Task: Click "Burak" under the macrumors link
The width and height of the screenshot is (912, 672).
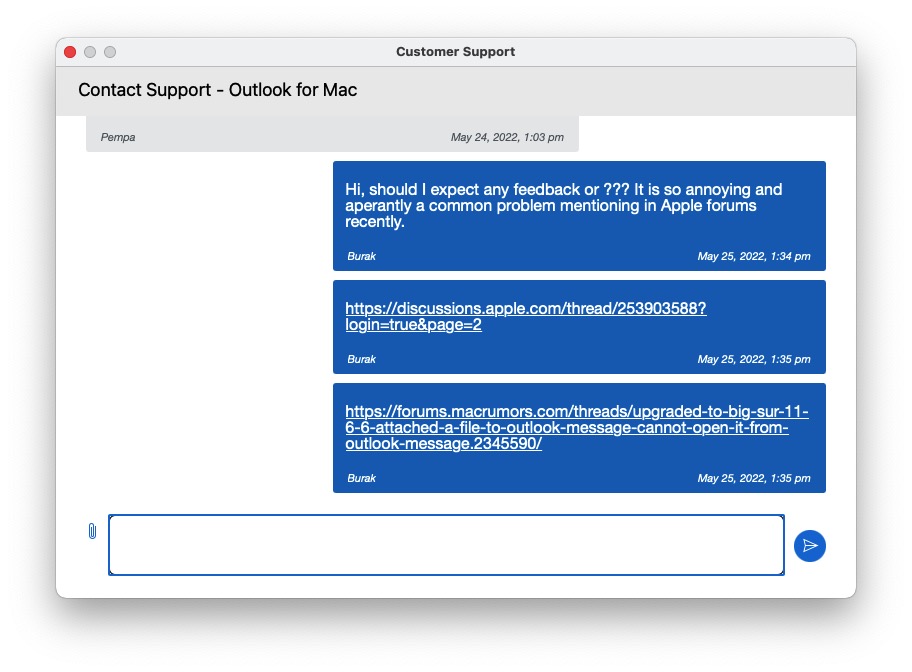Action: coord(361,478)
